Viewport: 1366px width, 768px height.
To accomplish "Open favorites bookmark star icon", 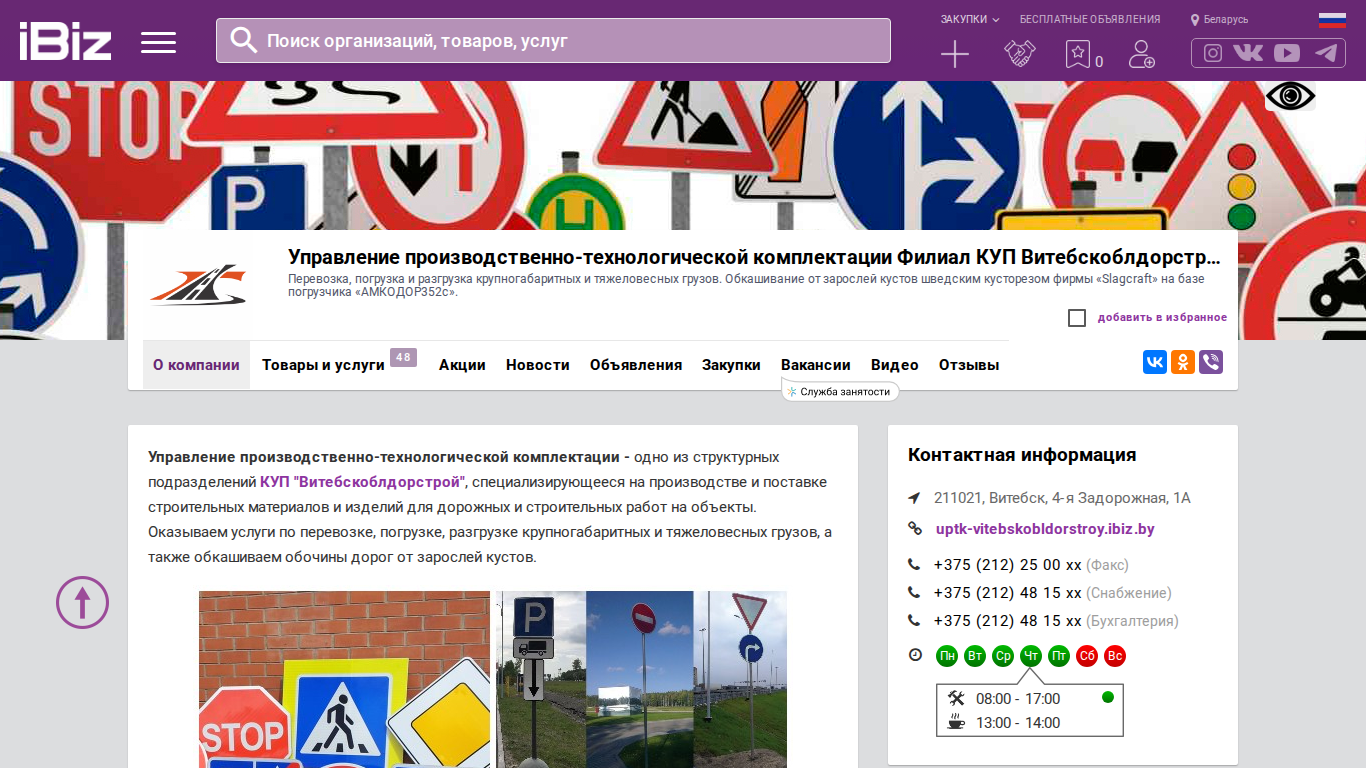I will point(1078,54).
